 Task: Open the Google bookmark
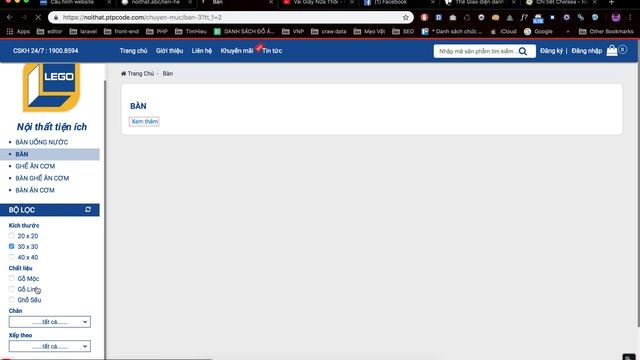click(538, 31)
